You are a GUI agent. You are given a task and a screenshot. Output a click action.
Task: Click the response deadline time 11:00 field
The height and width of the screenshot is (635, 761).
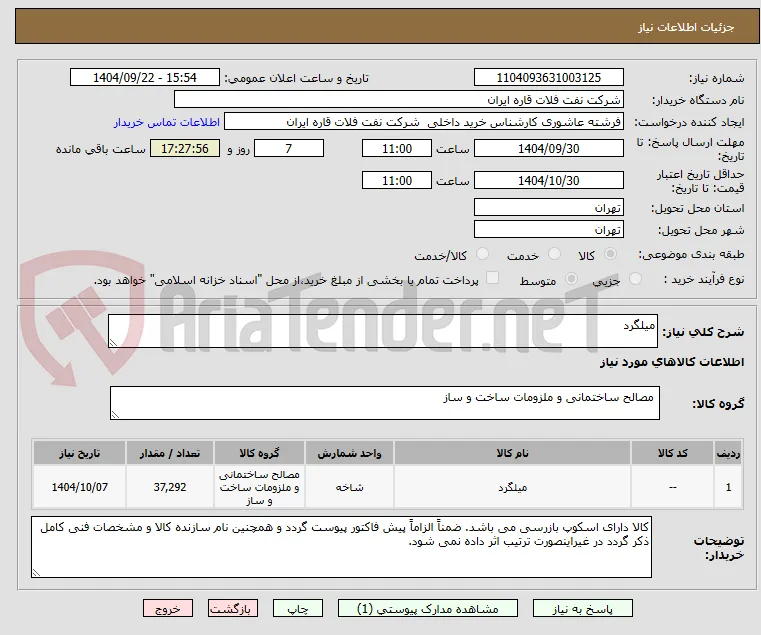click(x=397, y=149)
